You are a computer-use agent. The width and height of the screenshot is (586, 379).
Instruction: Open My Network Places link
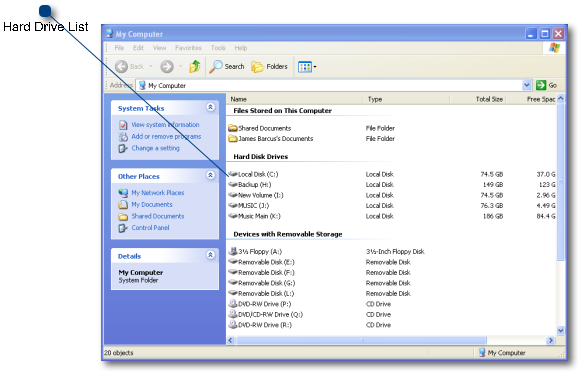[157, 193]
